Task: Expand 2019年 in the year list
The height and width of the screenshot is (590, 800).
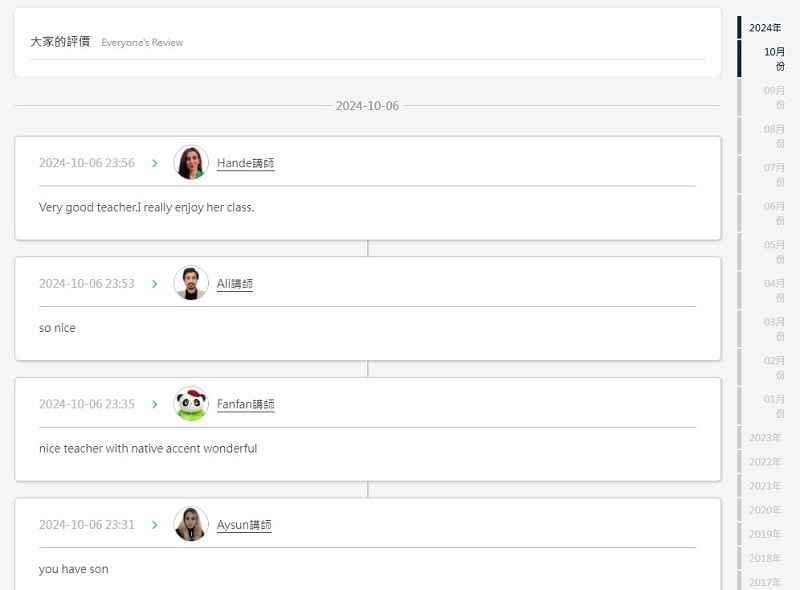Action: tap(765, 534)
